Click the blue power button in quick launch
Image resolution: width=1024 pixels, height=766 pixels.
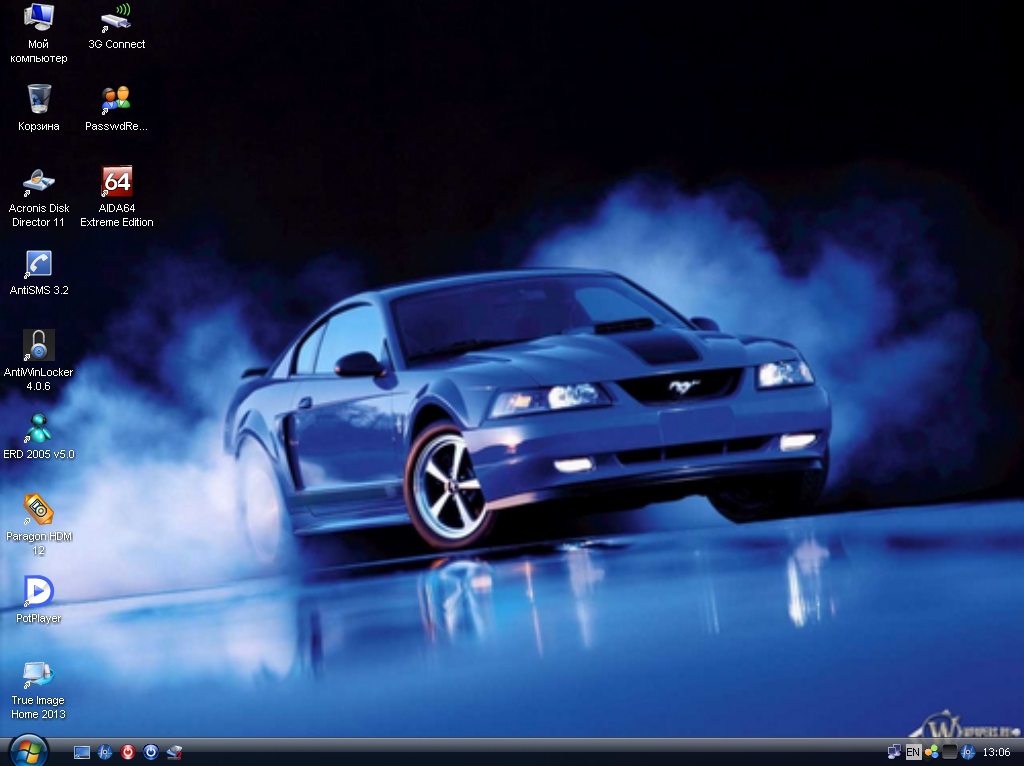(151, 752)
